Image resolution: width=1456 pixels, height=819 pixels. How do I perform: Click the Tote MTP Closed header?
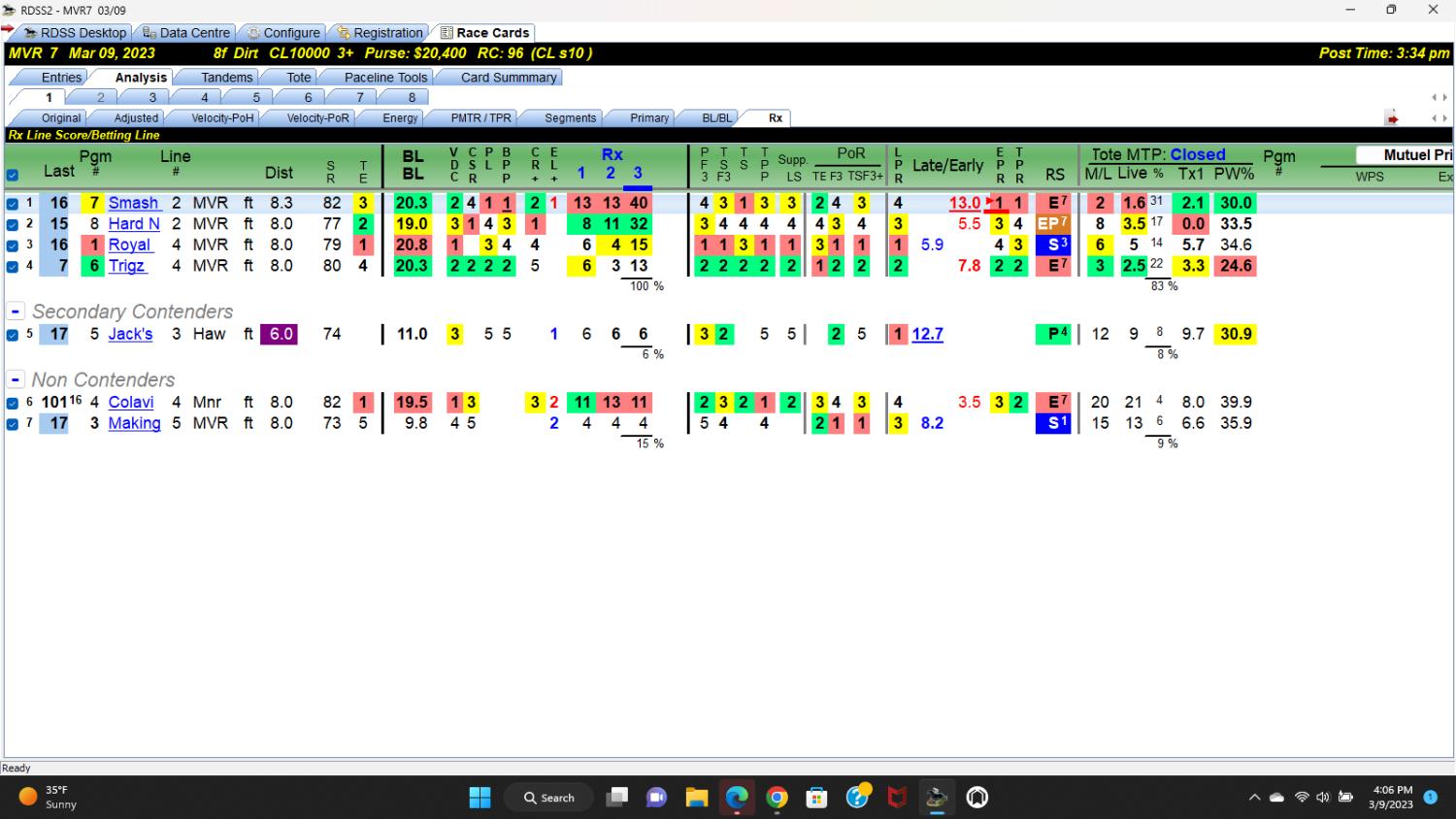click(1158, 154)
